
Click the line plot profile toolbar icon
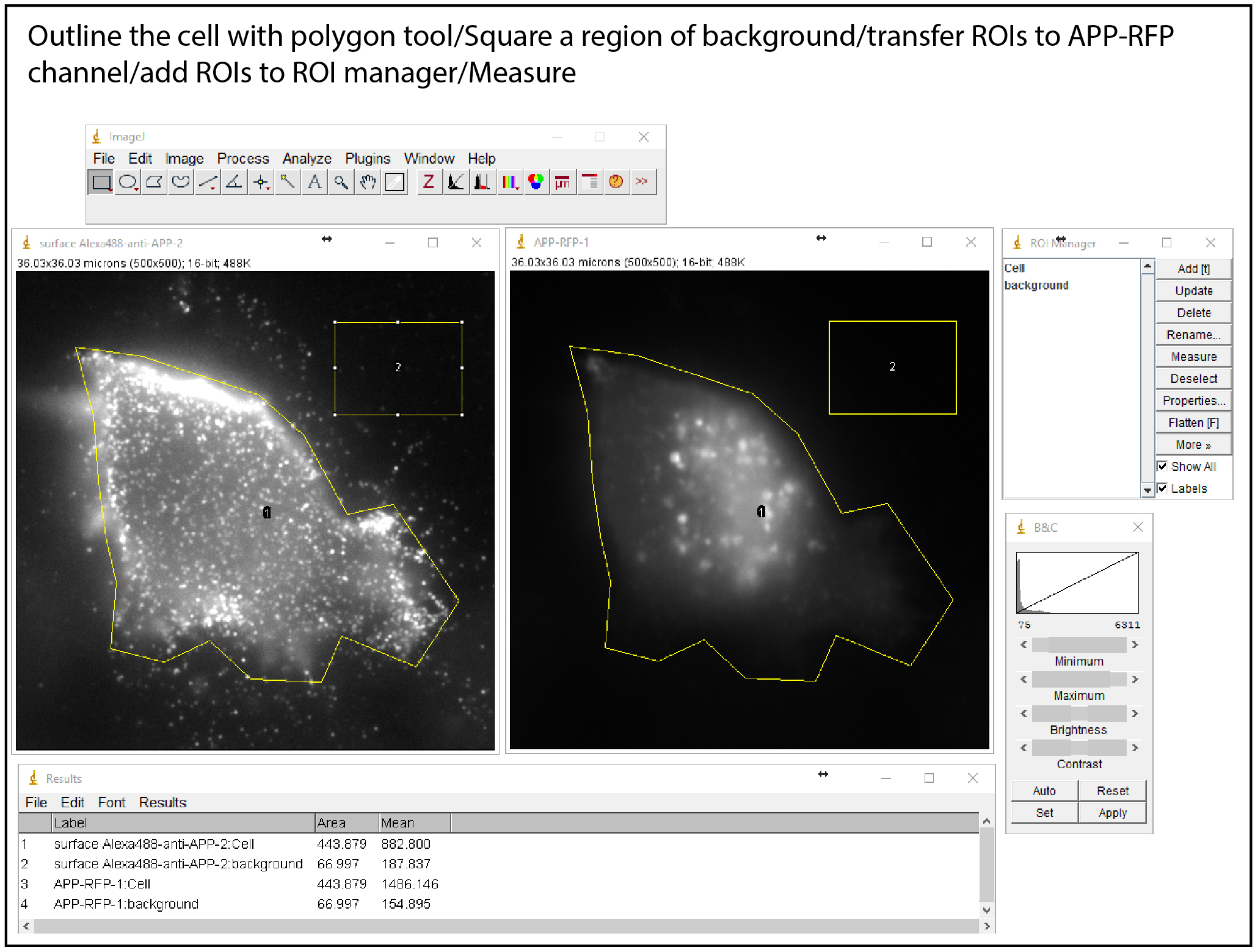click(456, 182)
